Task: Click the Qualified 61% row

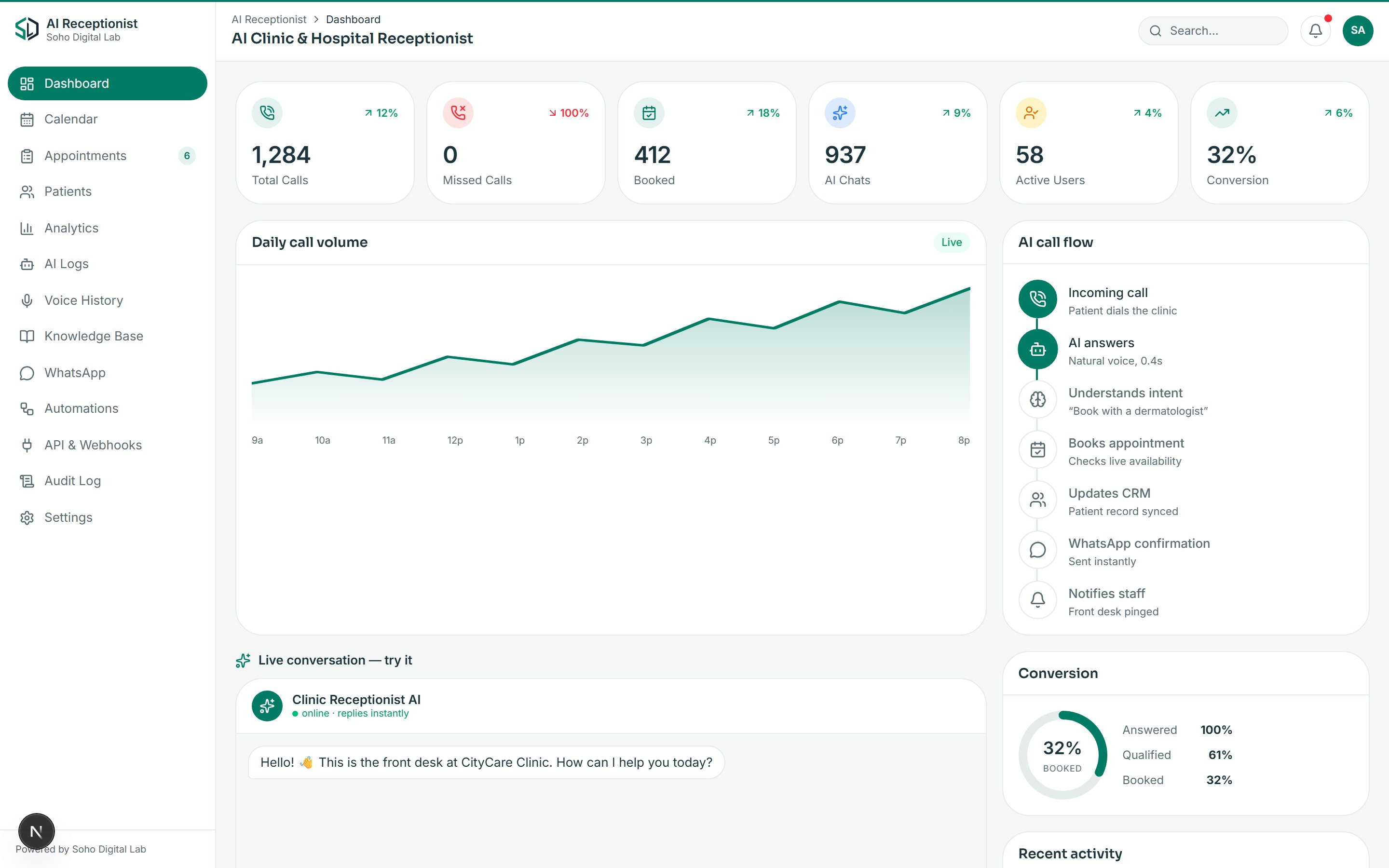Action: click(x=1177, y=755)
